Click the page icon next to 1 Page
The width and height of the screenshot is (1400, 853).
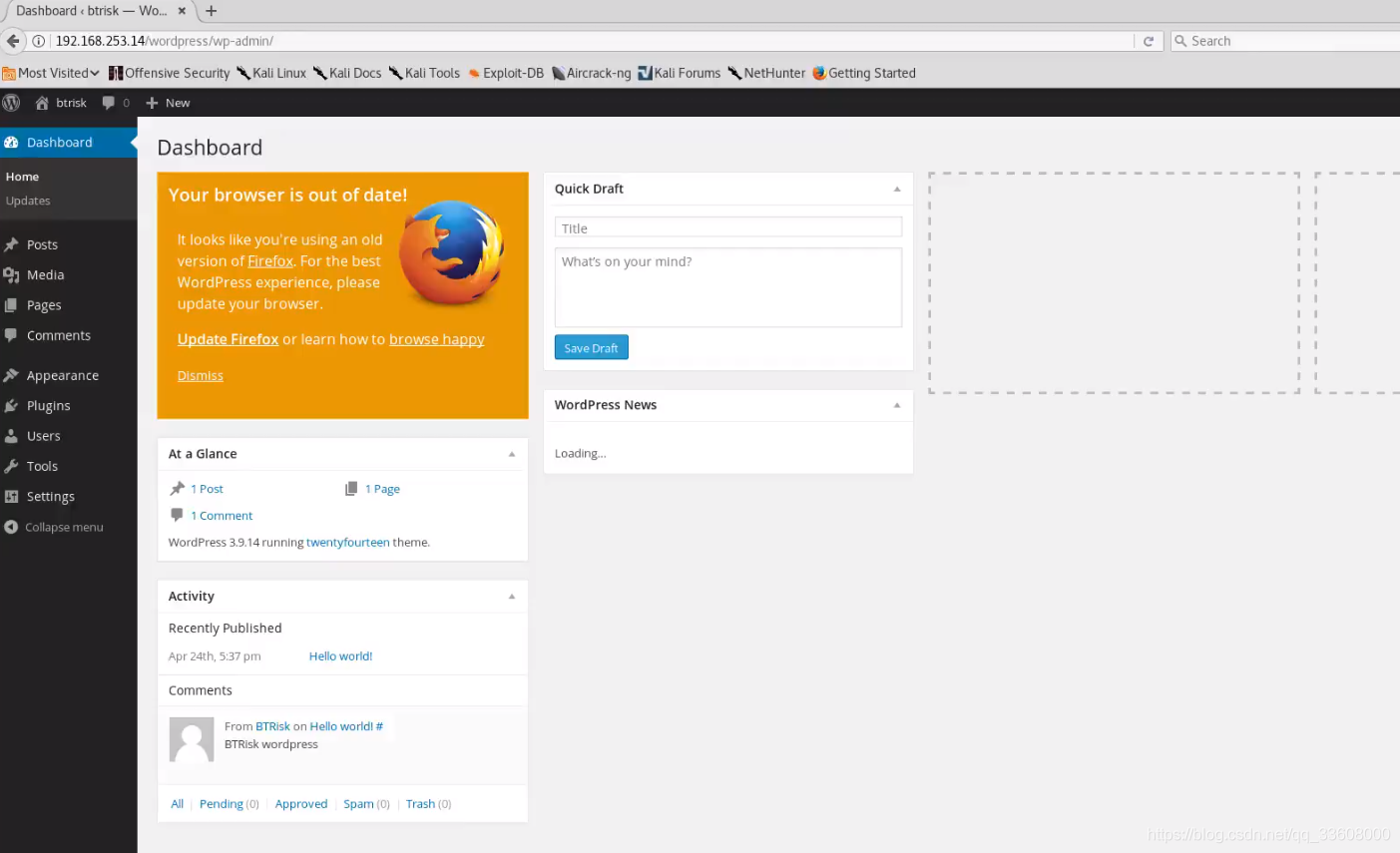click(x=351, y=489)
